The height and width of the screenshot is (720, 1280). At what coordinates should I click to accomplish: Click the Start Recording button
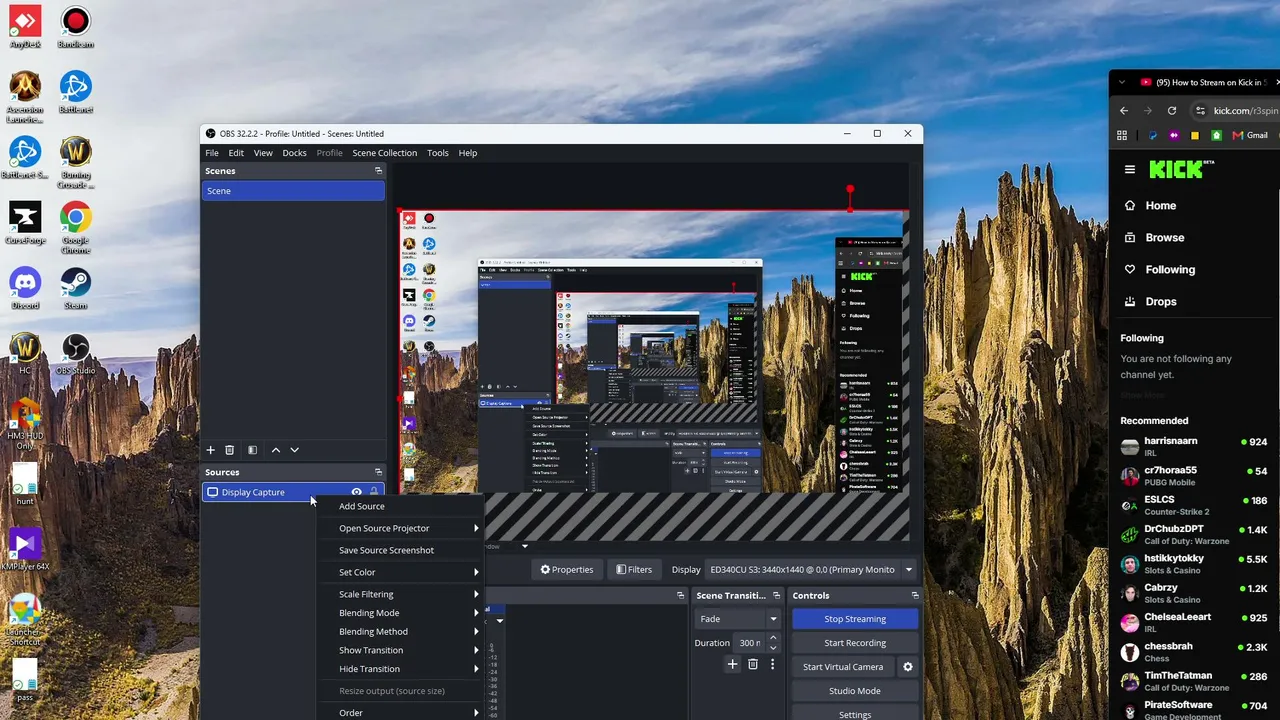855,643
